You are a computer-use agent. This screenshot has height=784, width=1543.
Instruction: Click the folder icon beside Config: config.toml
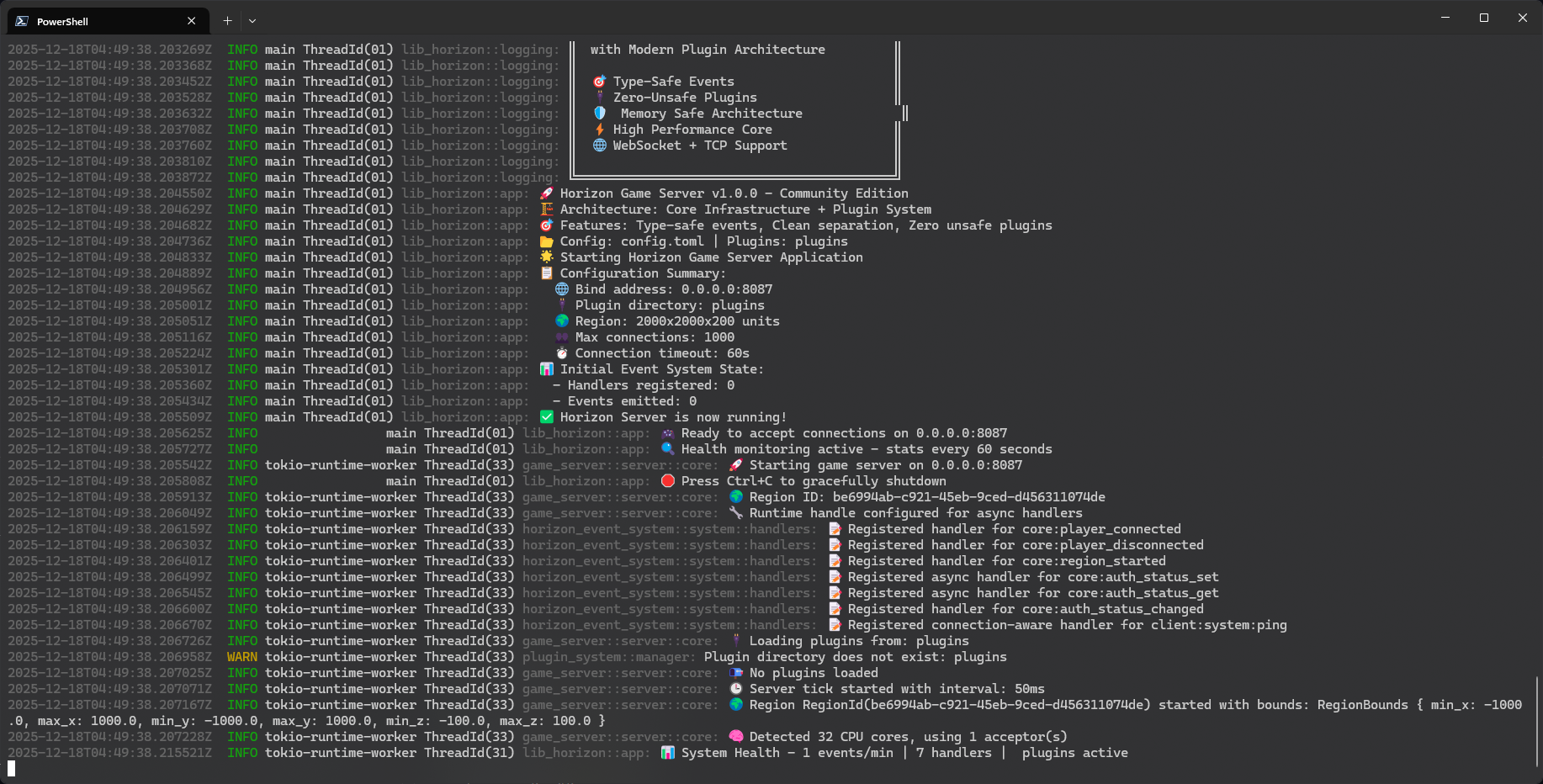tap(548, 241)
